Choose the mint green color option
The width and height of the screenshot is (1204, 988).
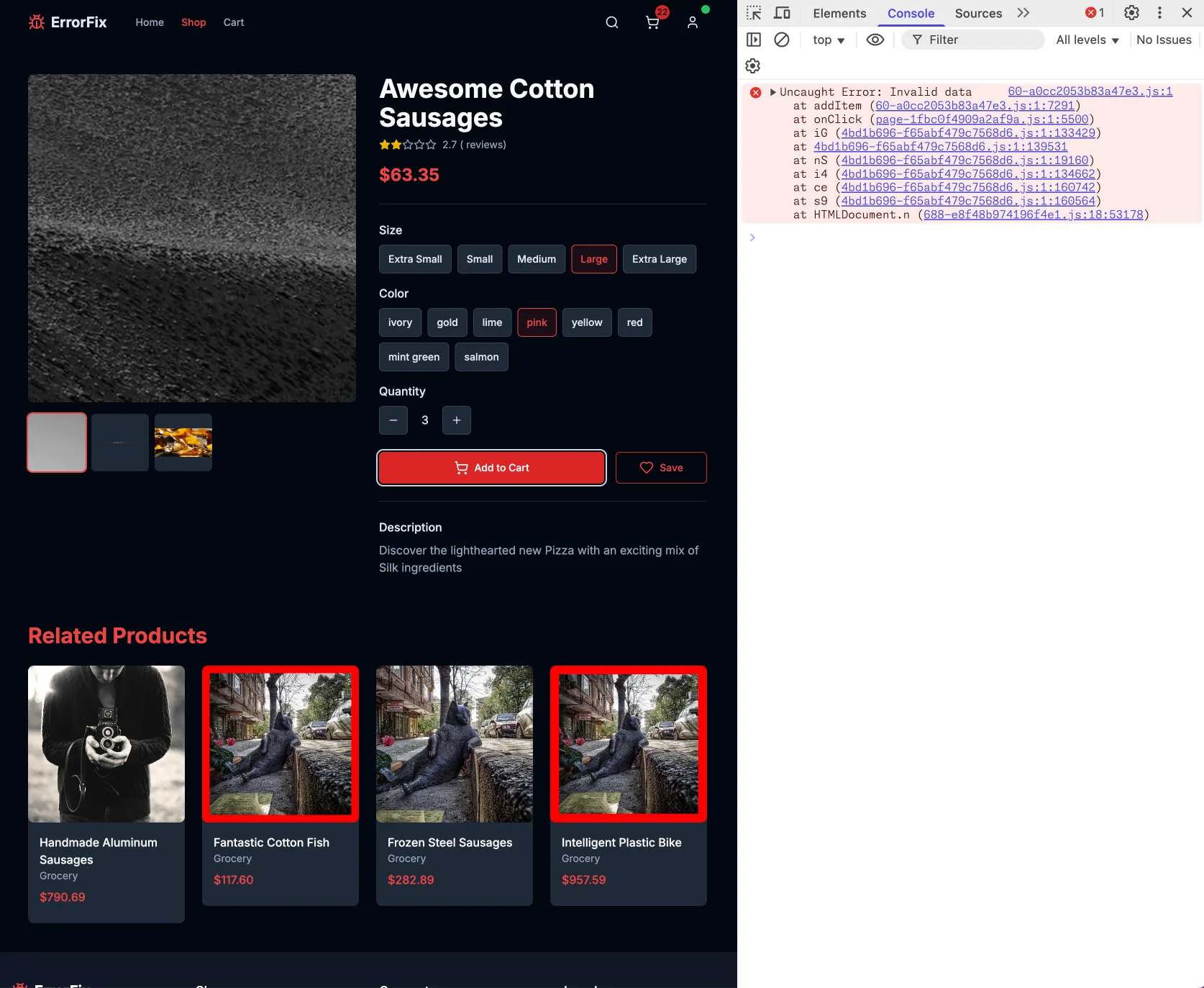point(414,357)
